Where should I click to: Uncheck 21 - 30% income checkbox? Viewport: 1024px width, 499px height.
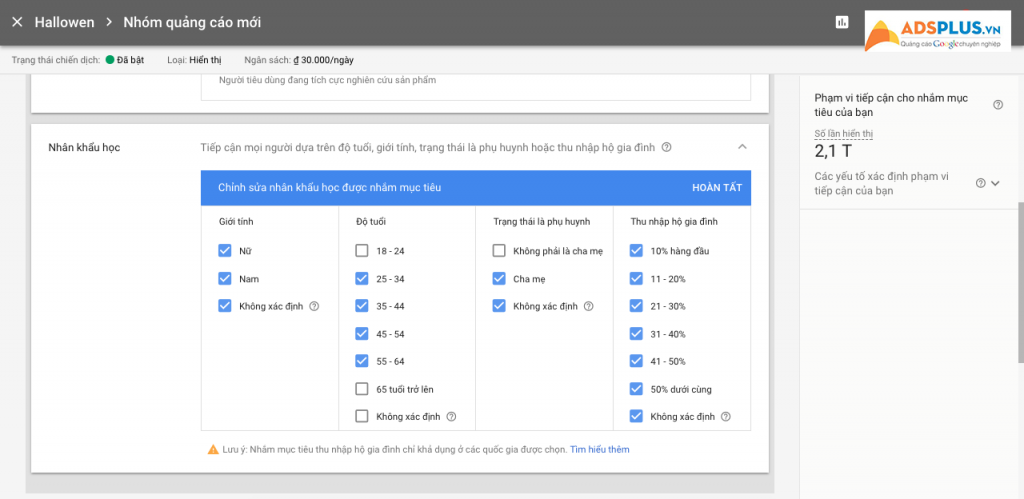pos(636,306)
